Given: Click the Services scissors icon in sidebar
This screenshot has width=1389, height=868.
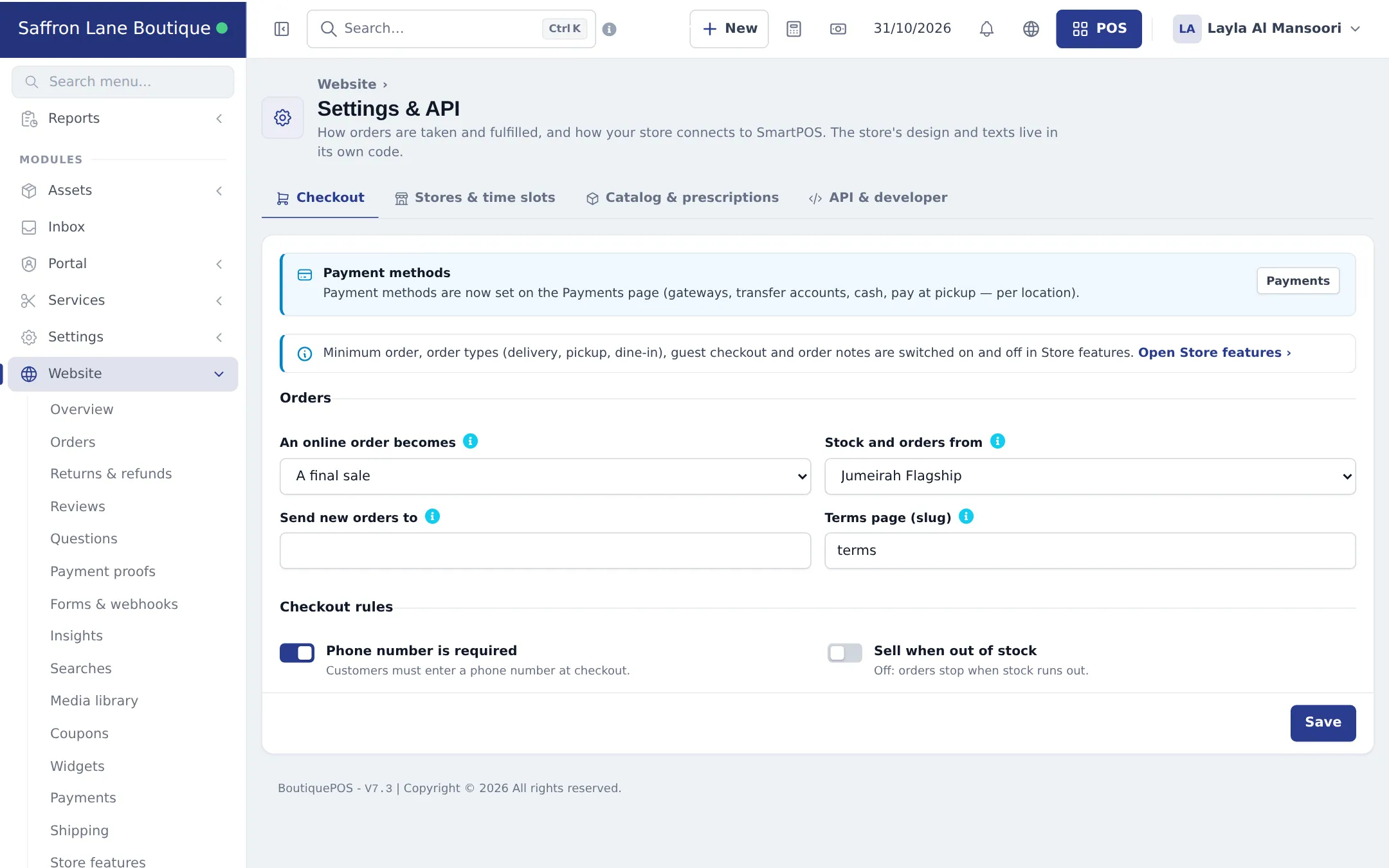Looking at the screenshot, I should (x=29, y=301).
